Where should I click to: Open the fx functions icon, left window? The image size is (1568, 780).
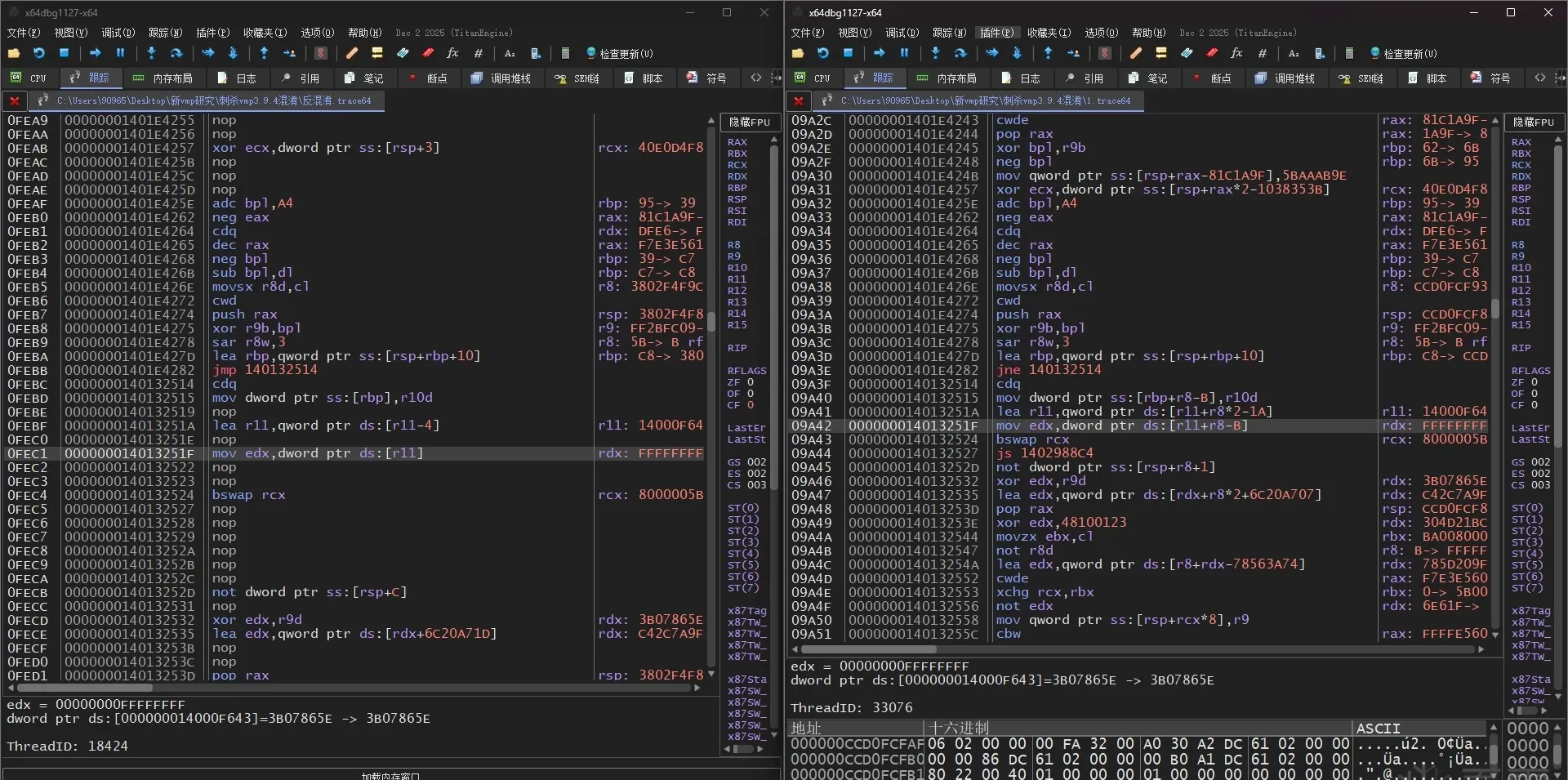[453, 53]
